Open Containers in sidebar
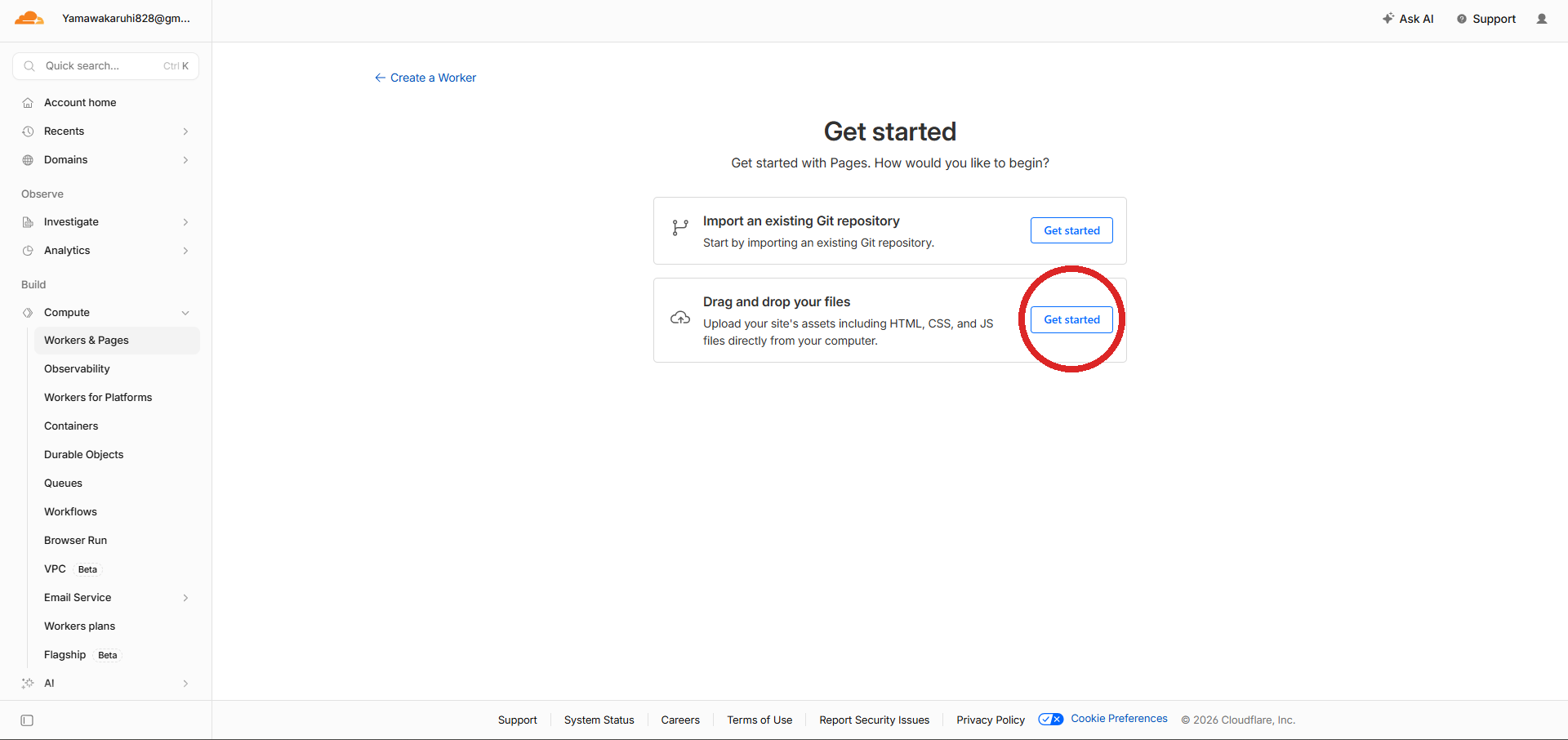This screenshot has height=740, width=1568. tap(71, 426)
